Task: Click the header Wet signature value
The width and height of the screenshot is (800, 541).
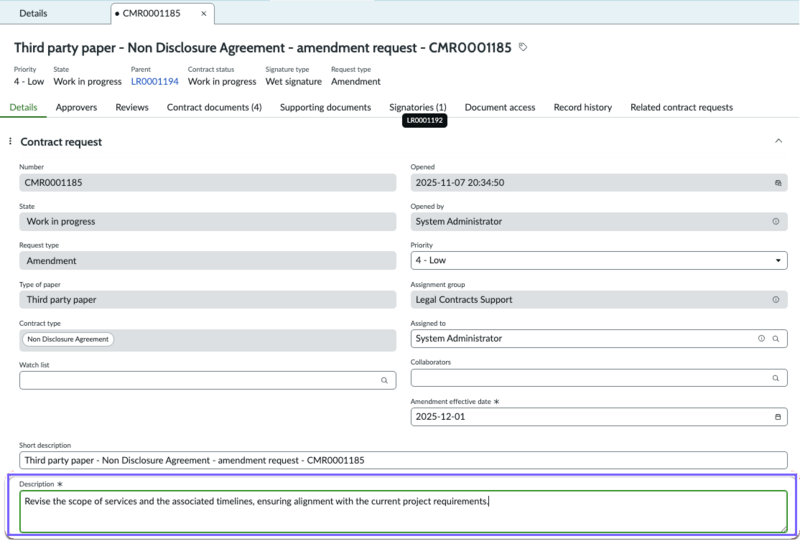Action: (x=293, y=82)
